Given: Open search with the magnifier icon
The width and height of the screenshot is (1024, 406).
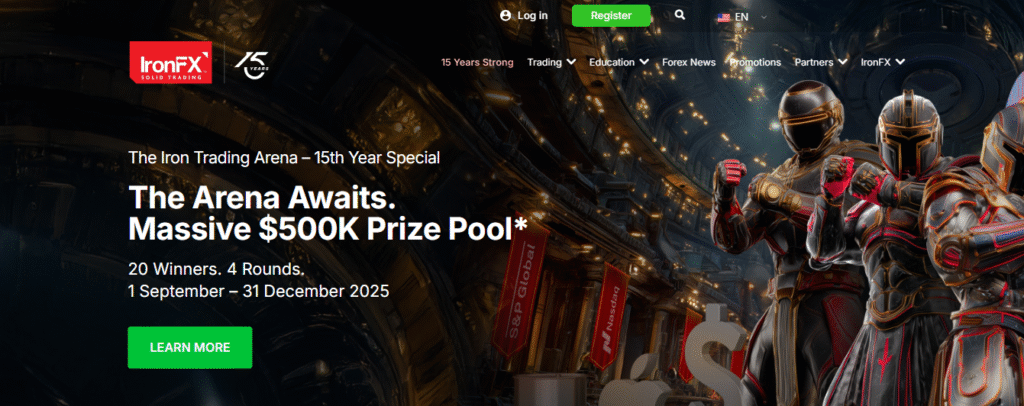Looking at the screenshot, I should [x=680, y=15].
